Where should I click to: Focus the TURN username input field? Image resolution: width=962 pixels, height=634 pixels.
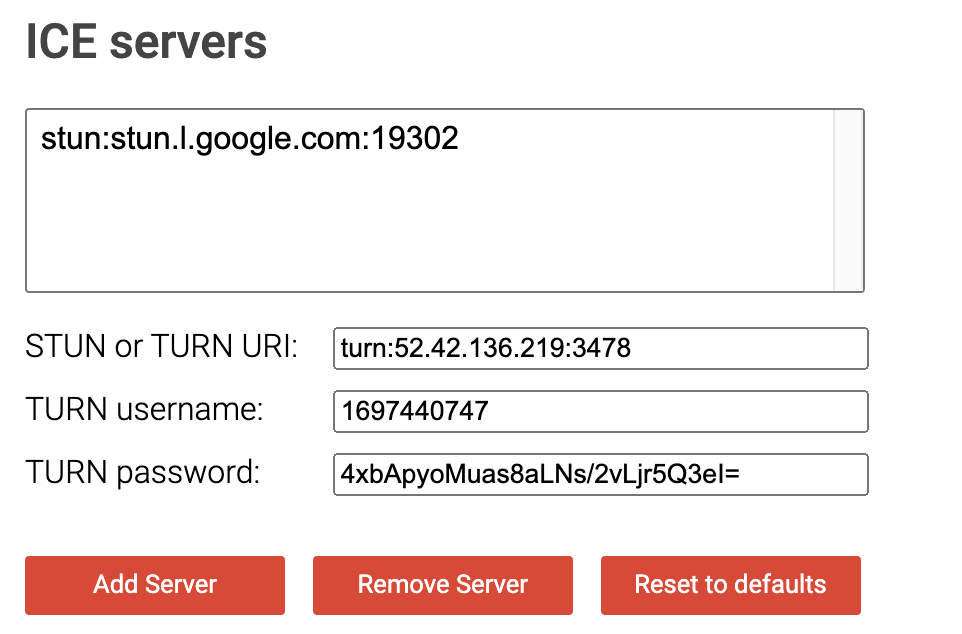[x=600, y=411]
